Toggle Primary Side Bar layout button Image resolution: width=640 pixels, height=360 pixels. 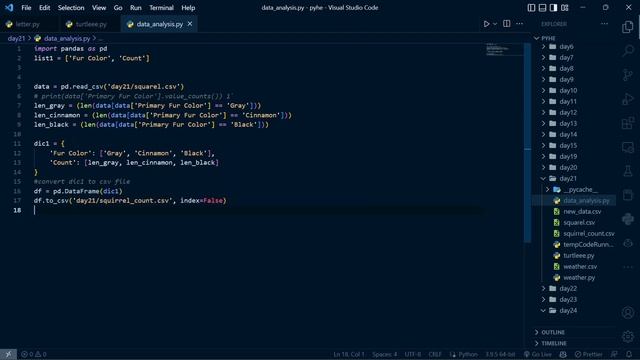[x=531, y=8]
